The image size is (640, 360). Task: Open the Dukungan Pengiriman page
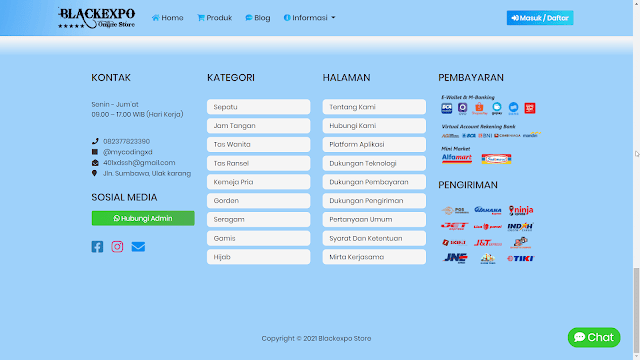pyautogui.click(x=374, y=201)
